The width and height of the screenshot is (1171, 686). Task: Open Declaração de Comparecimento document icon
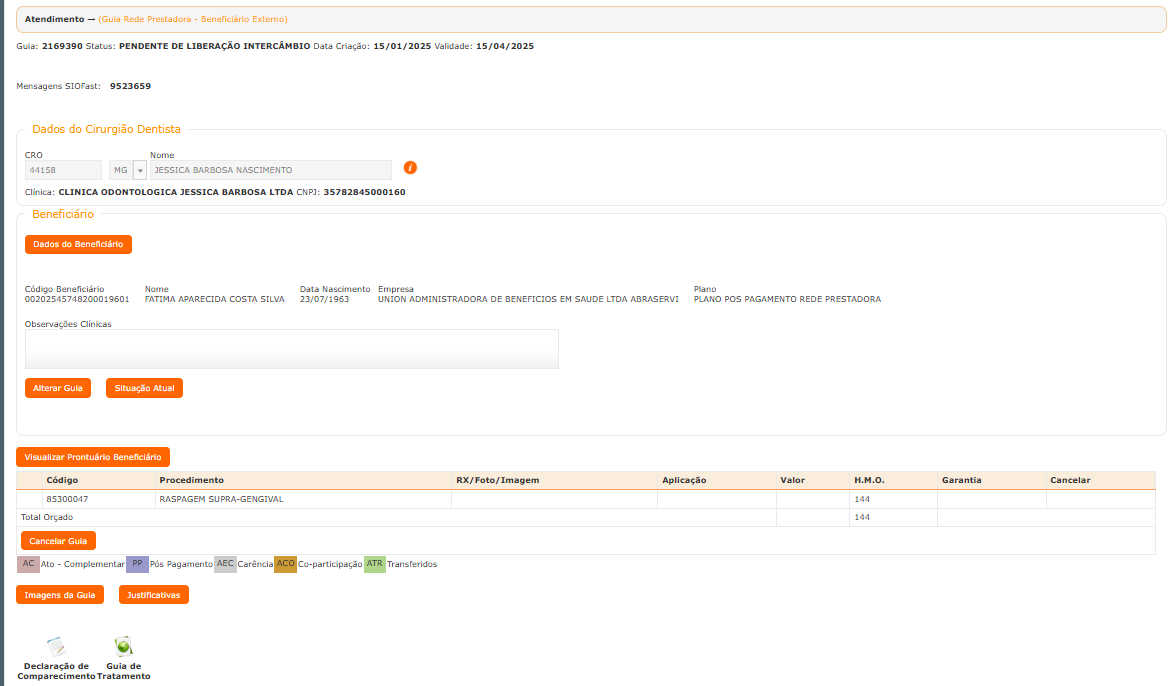click(57, 646)
